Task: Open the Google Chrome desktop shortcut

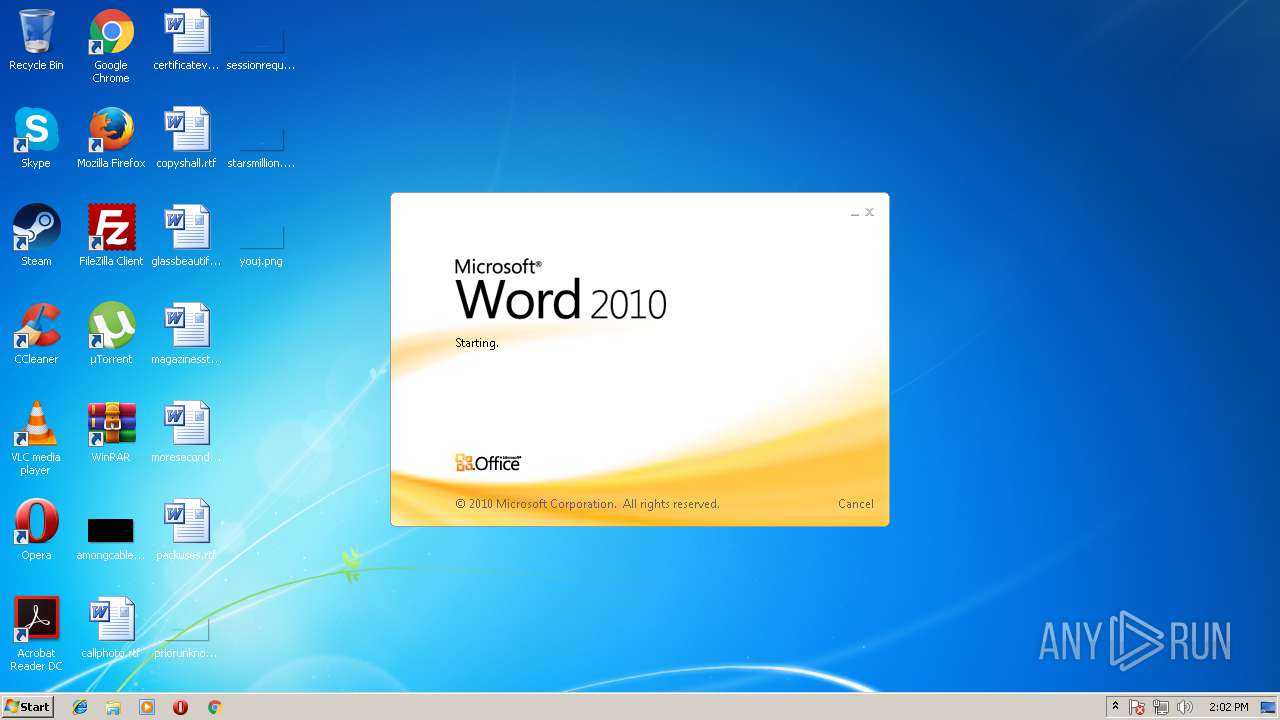Action: coord(111,45)
